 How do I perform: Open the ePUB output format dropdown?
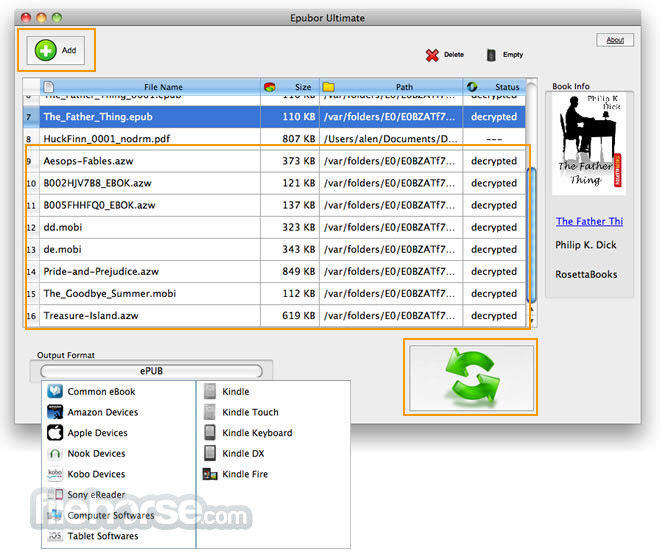click(151, 371)
